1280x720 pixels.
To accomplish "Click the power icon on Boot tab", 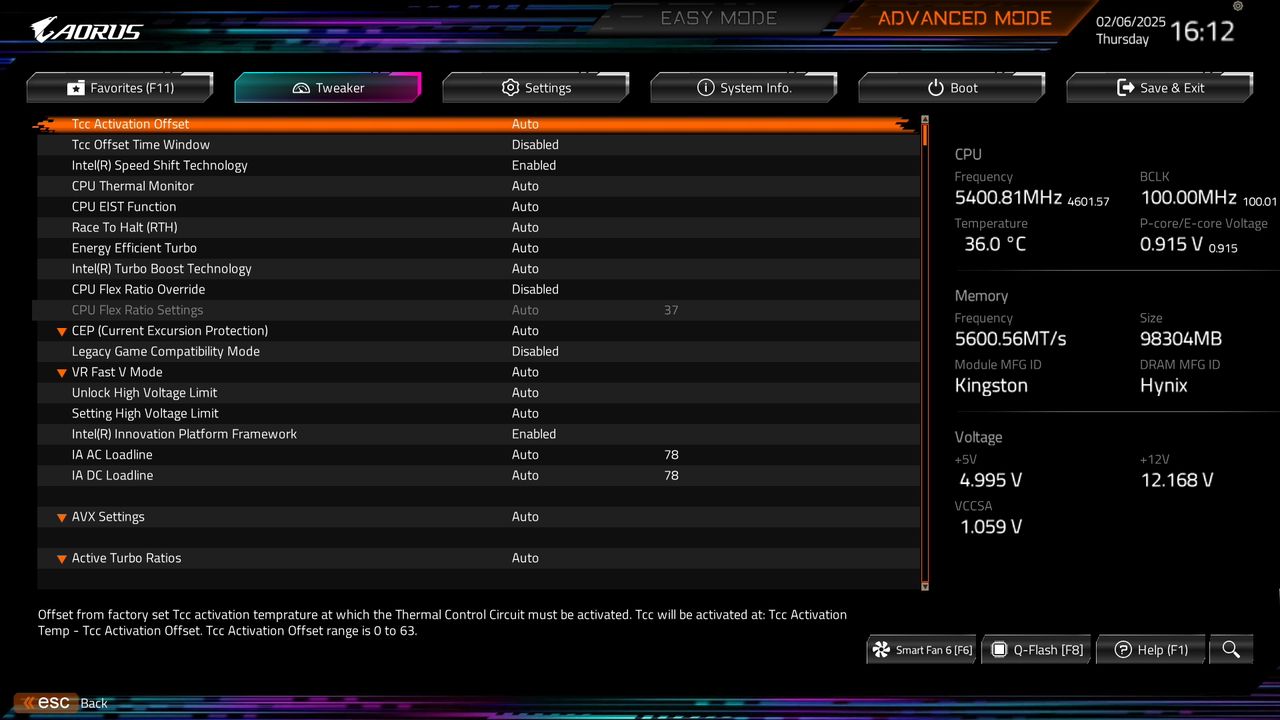I will [x=936, y=88].
